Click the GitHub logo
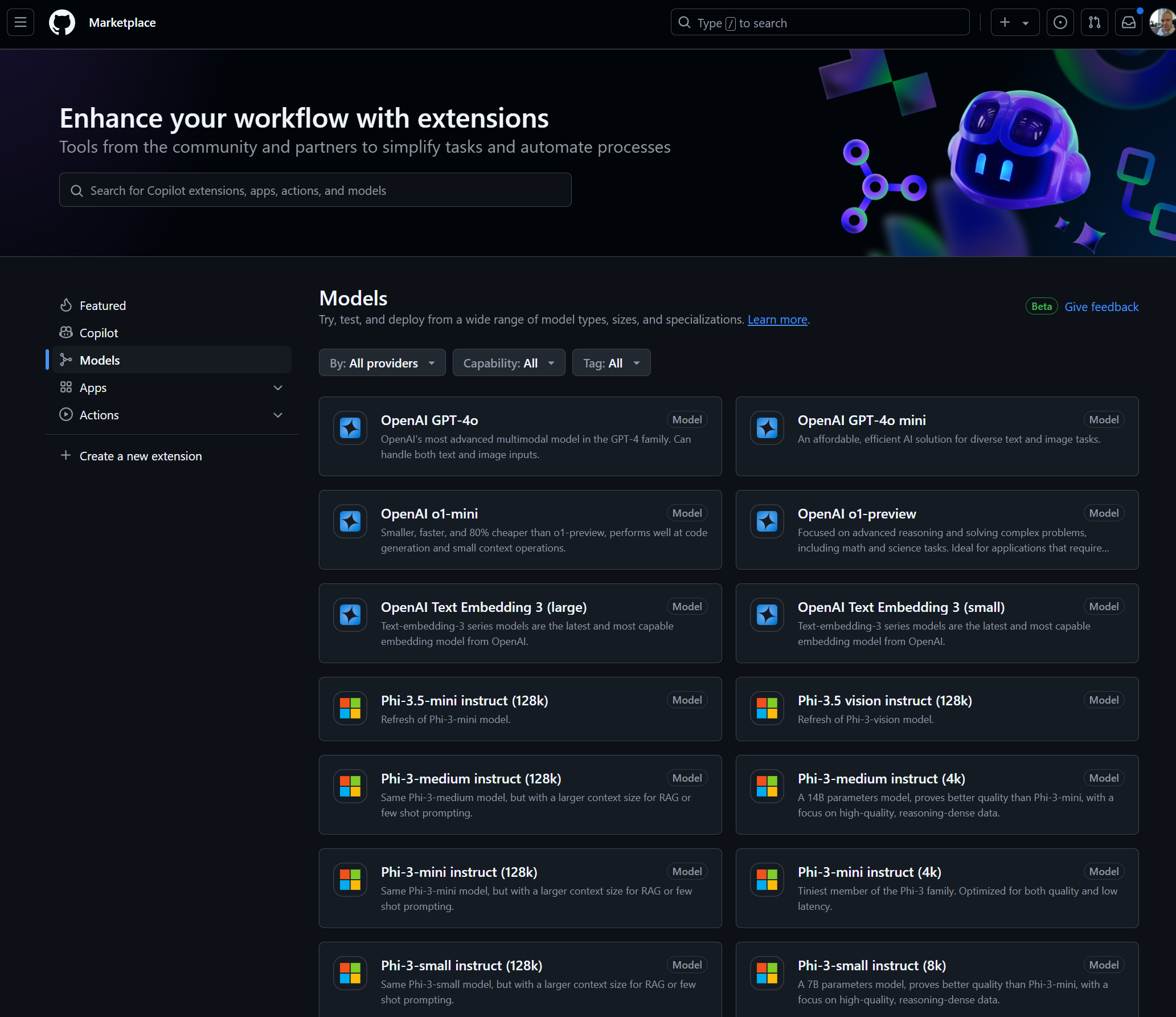This screenshot has height=1017, width=1176. point(62,22)
